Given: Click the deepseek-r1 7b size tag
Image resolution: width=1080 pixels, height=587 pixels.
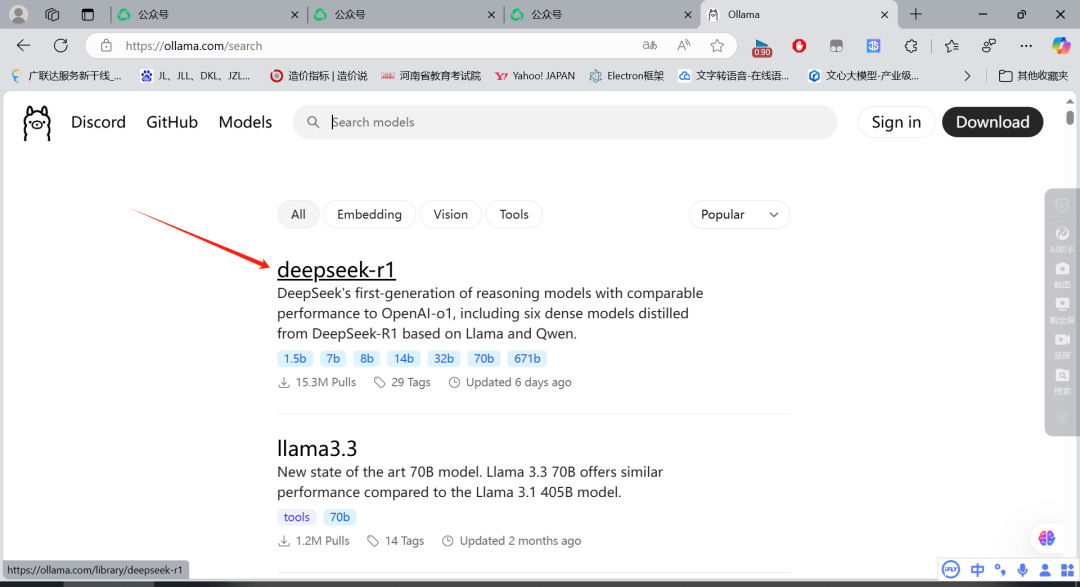Looking at the screenshot, I should click(x=333, y=358).
